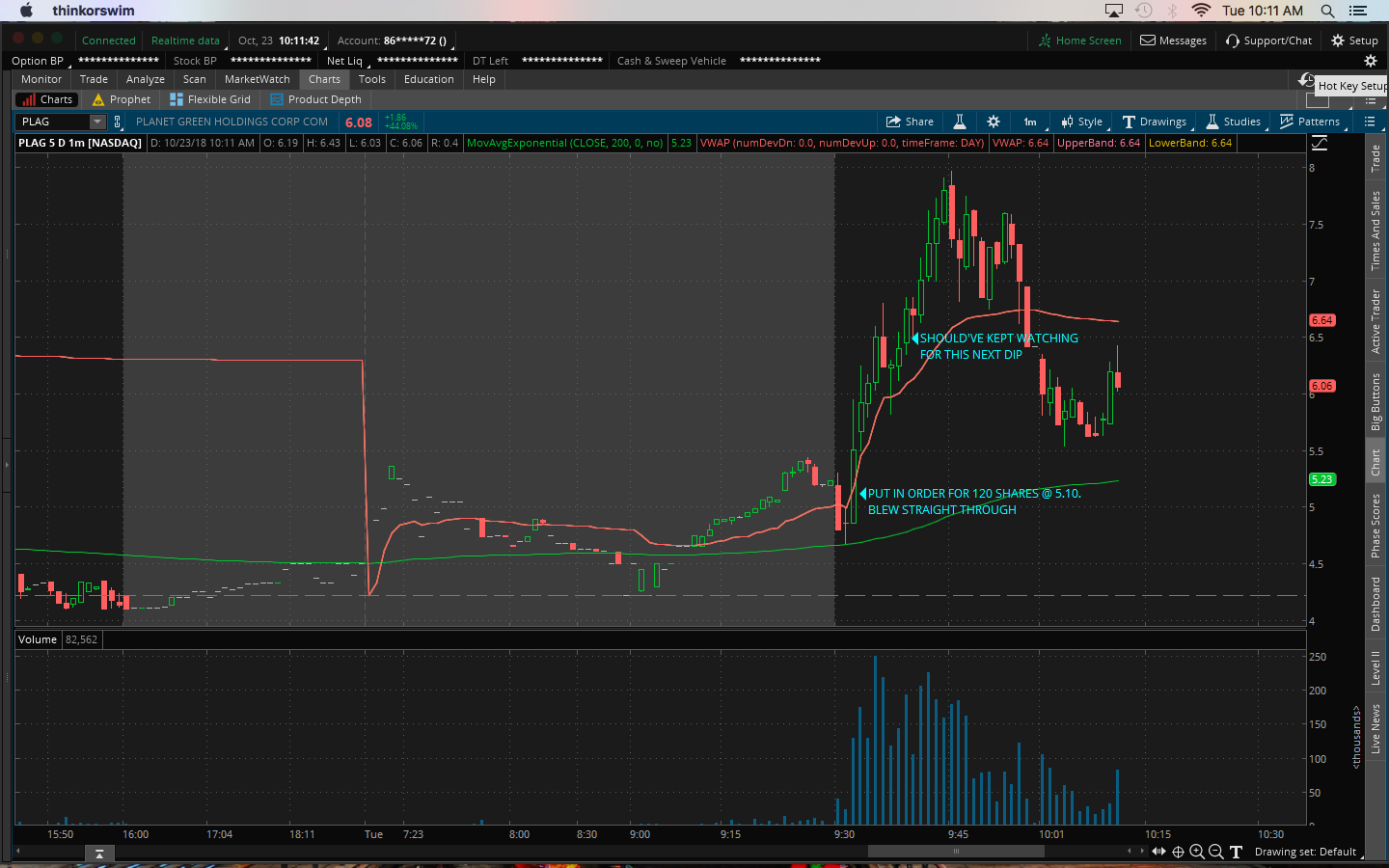This screenshot has height=868, width=1389.
Task: Click the 5.23 EMA price bubble
Action: click(x=1321, y=479)
